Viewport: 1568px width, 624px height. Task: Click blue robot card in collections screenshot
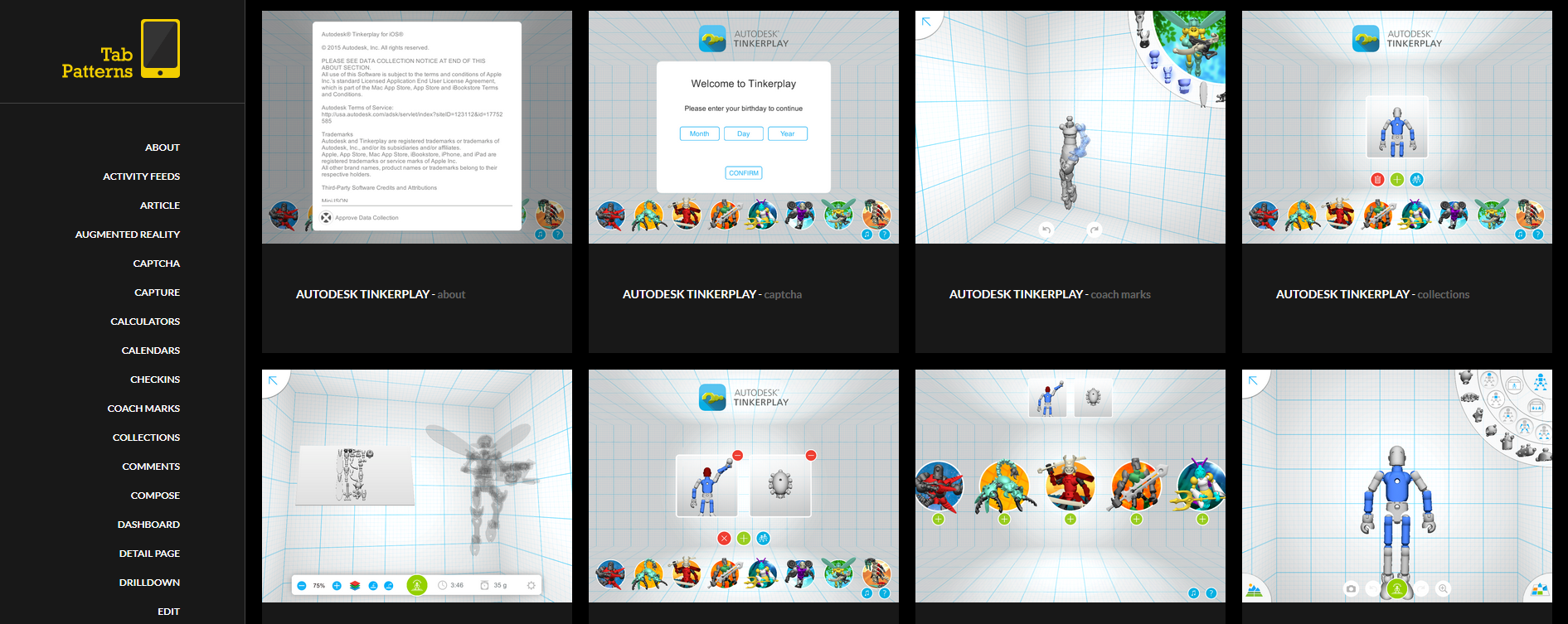1397,127
